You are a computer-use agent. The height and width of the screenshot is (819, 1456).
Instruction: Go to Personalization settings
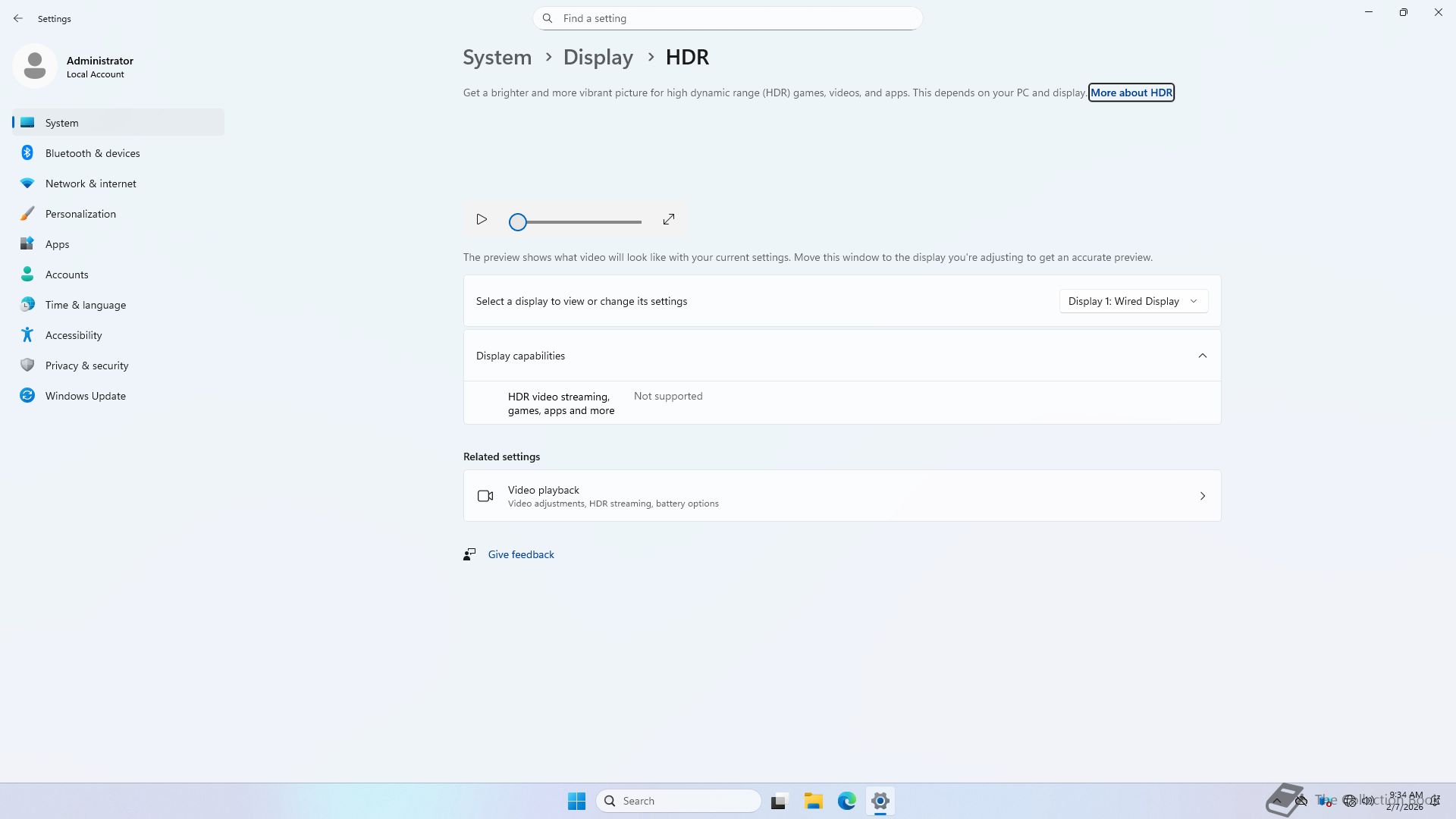pyautogui.click(x=80, y=214)
